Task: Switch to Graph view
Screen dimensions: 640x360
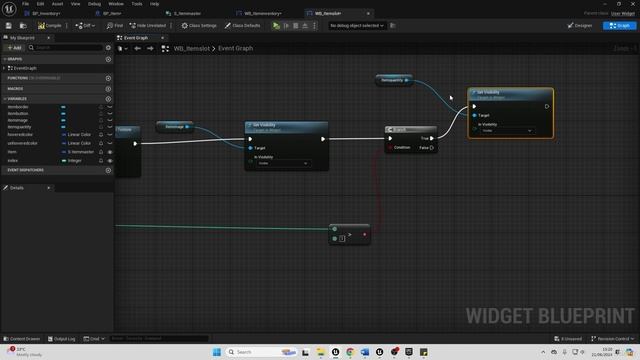Action: tap(619, 26)
